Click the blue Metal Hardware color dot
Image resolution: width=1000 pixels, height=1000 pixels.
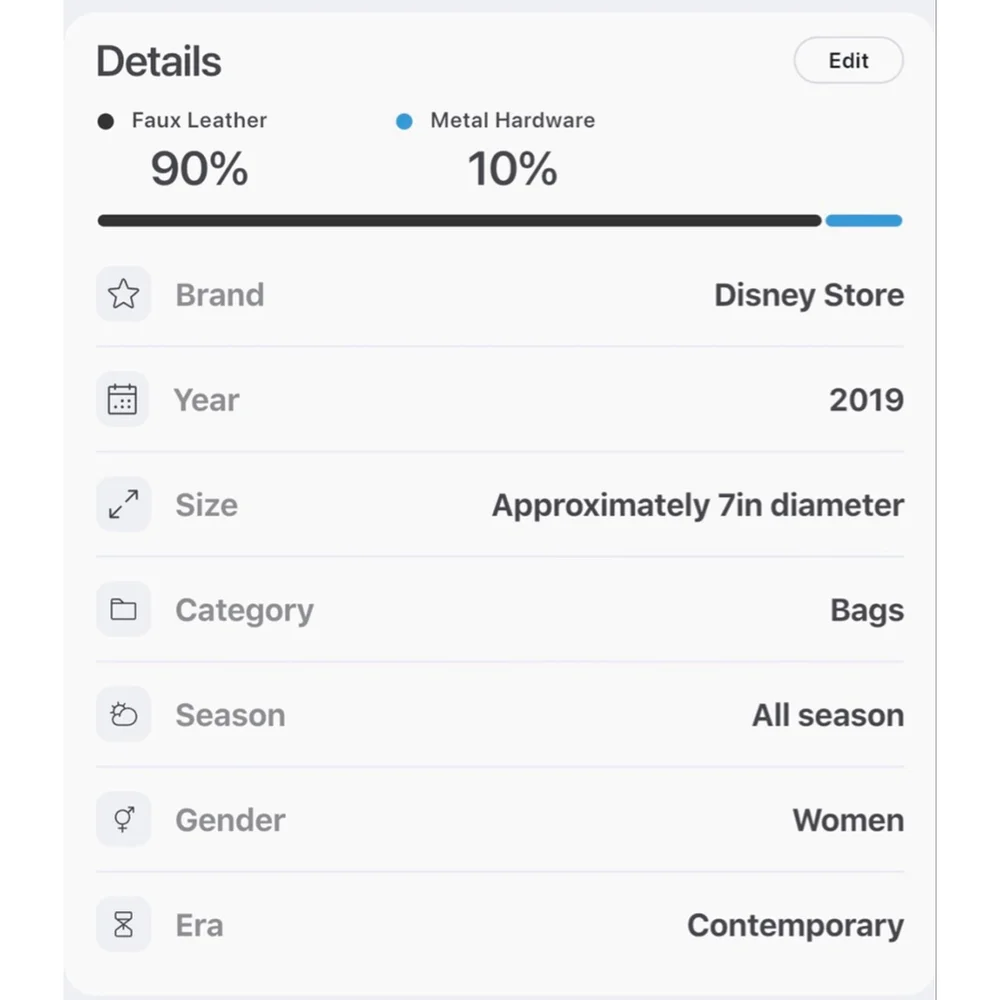tap(404, 122)
